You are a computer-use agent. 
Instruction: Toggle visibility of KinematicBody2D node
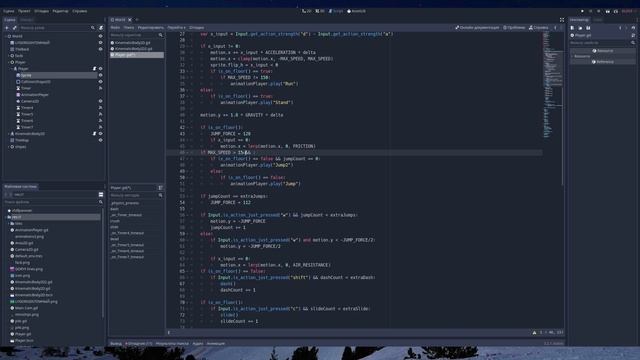pos(100,133)
